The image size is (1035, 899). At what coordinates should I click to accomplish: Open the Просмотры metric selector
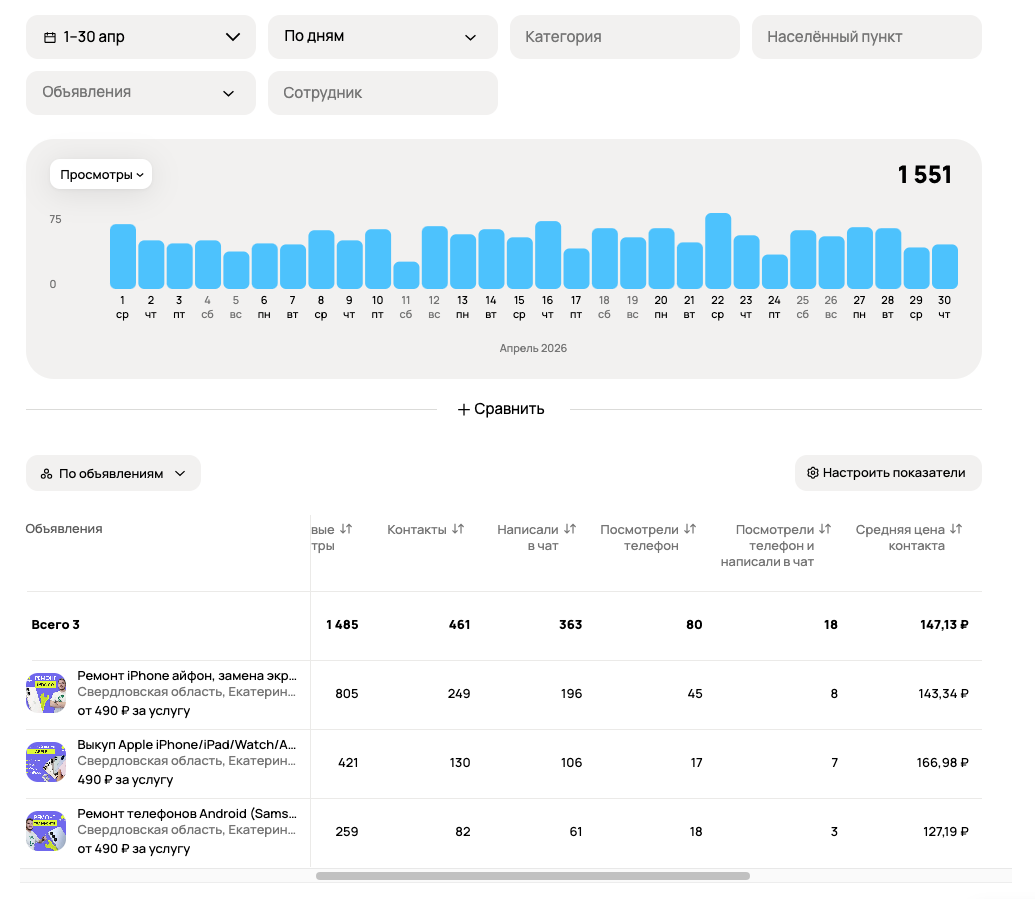tap(101, 175)
